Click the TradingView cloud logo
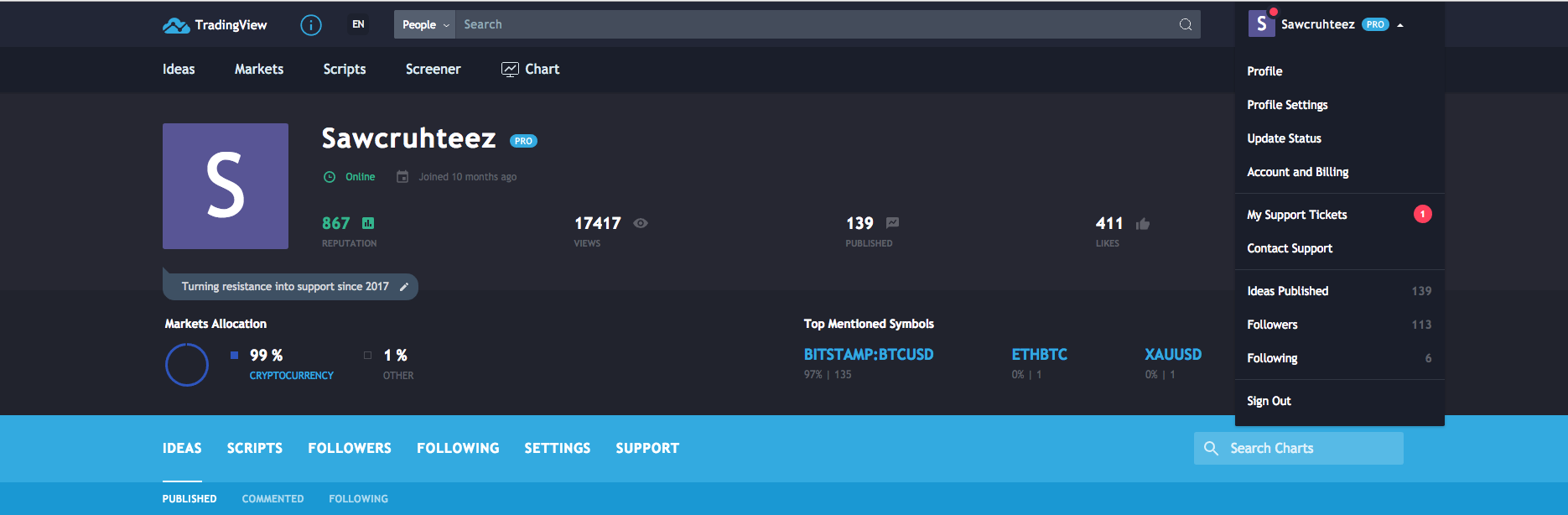1568x515 pixels. 176,25
